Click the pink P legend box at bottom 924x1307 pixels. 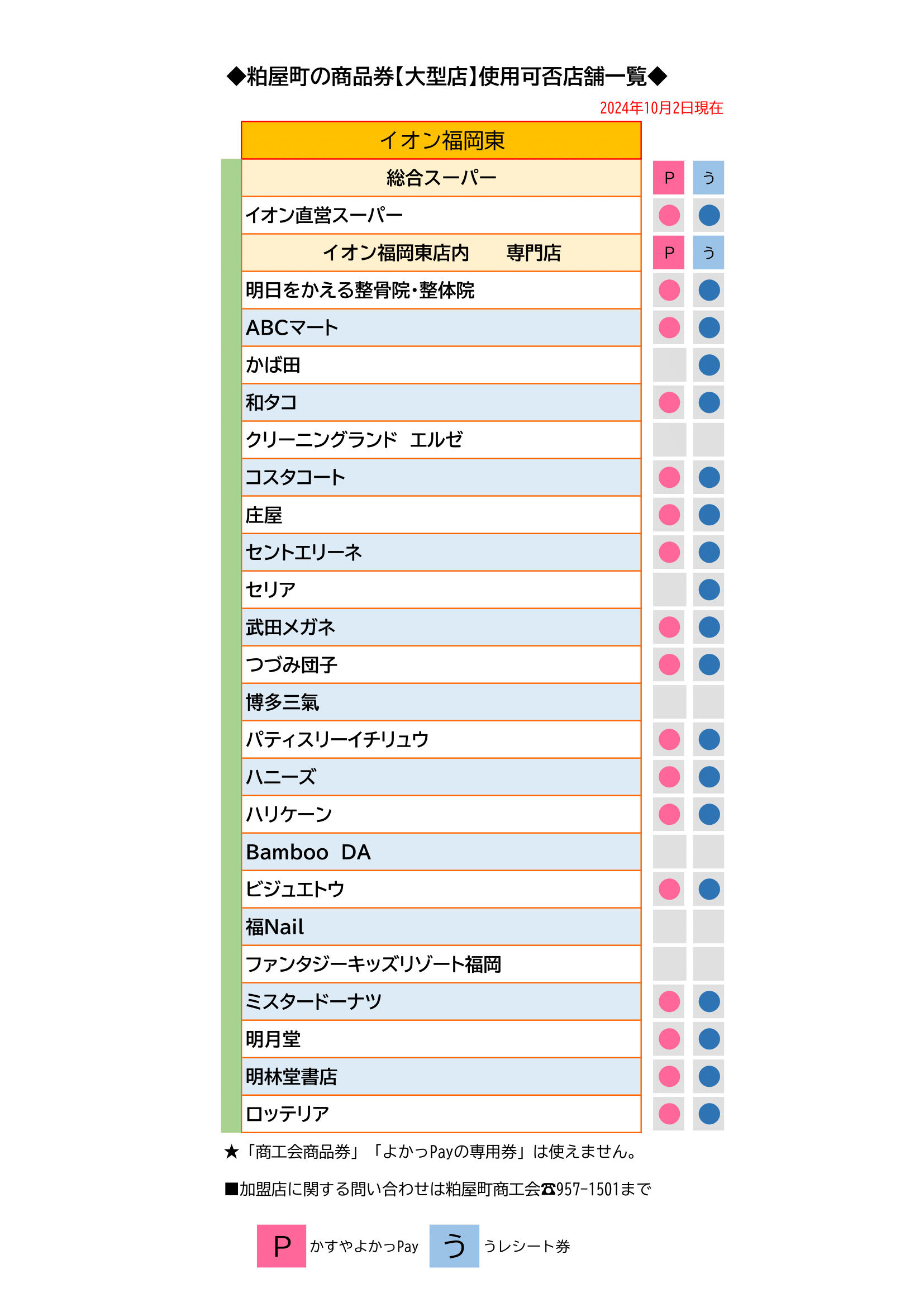point(281,1246)
